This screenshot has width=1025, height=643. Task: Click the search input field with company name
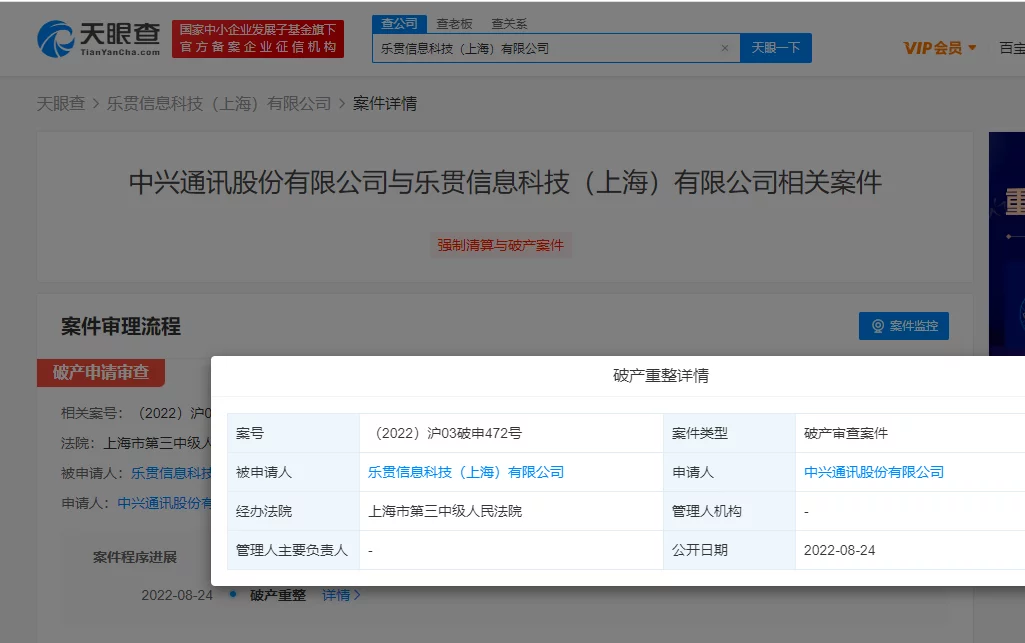coord(548,48)
